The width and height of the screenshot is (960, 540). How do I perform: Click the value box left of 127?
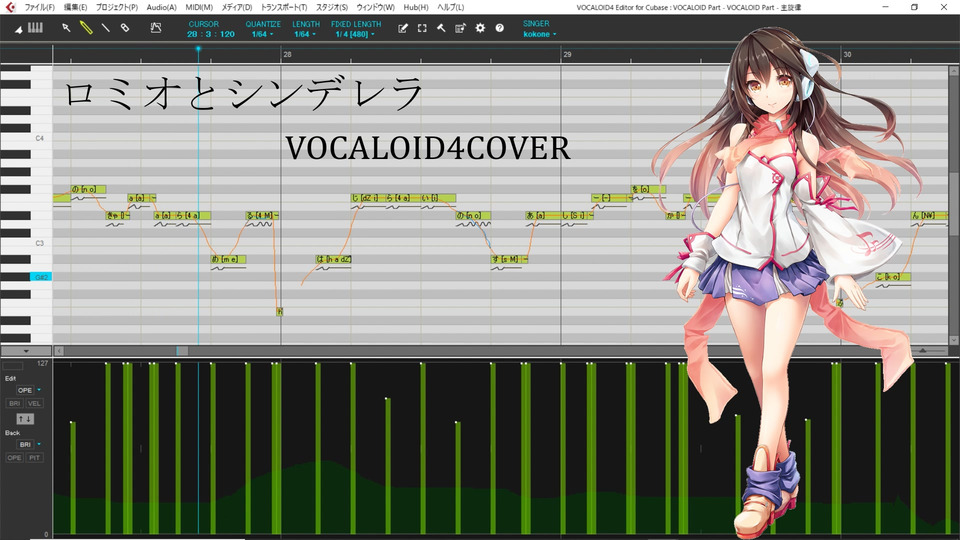[x=13, y=365]
